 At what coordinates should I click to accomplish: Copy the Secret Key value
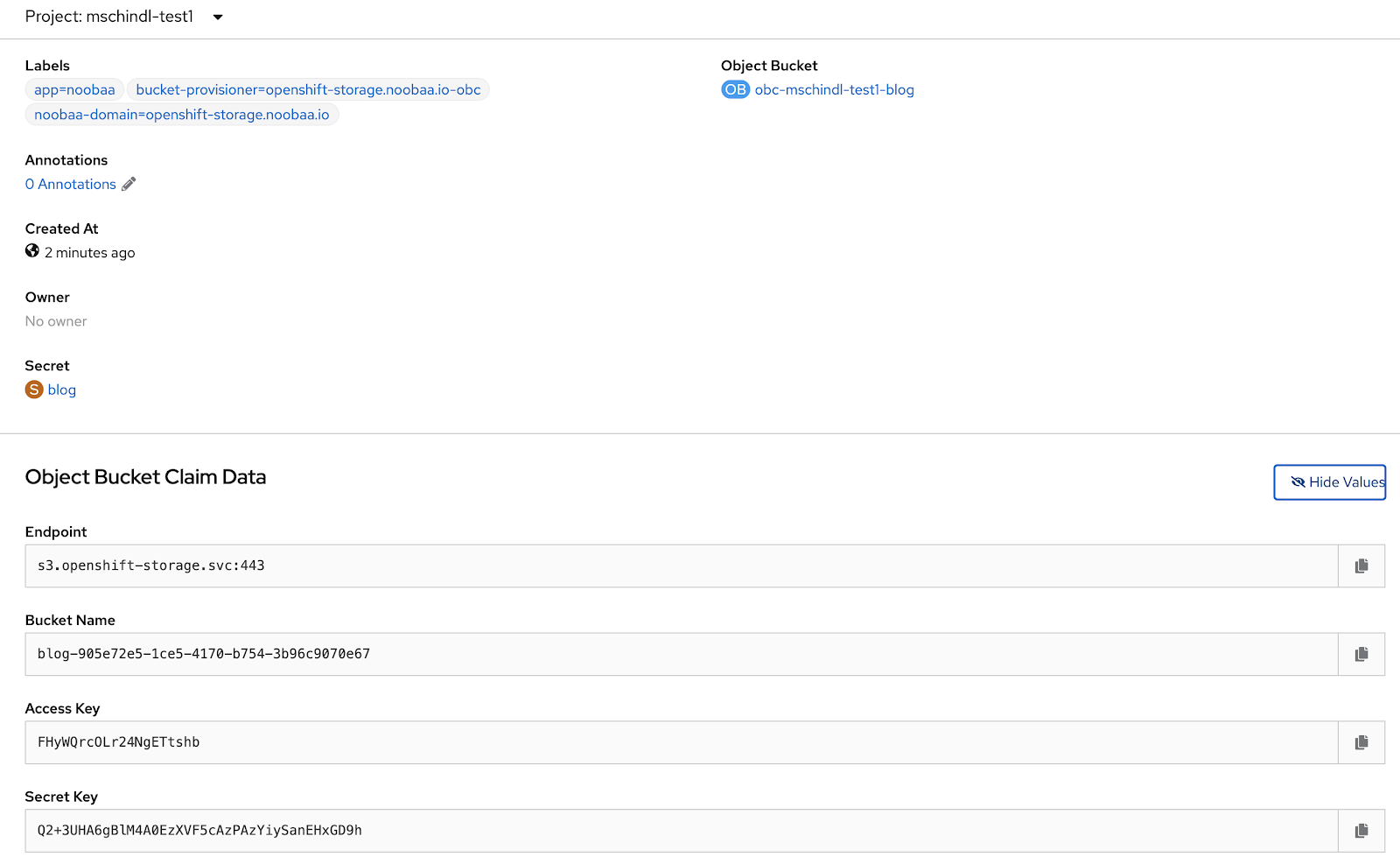coord(1361,831)
